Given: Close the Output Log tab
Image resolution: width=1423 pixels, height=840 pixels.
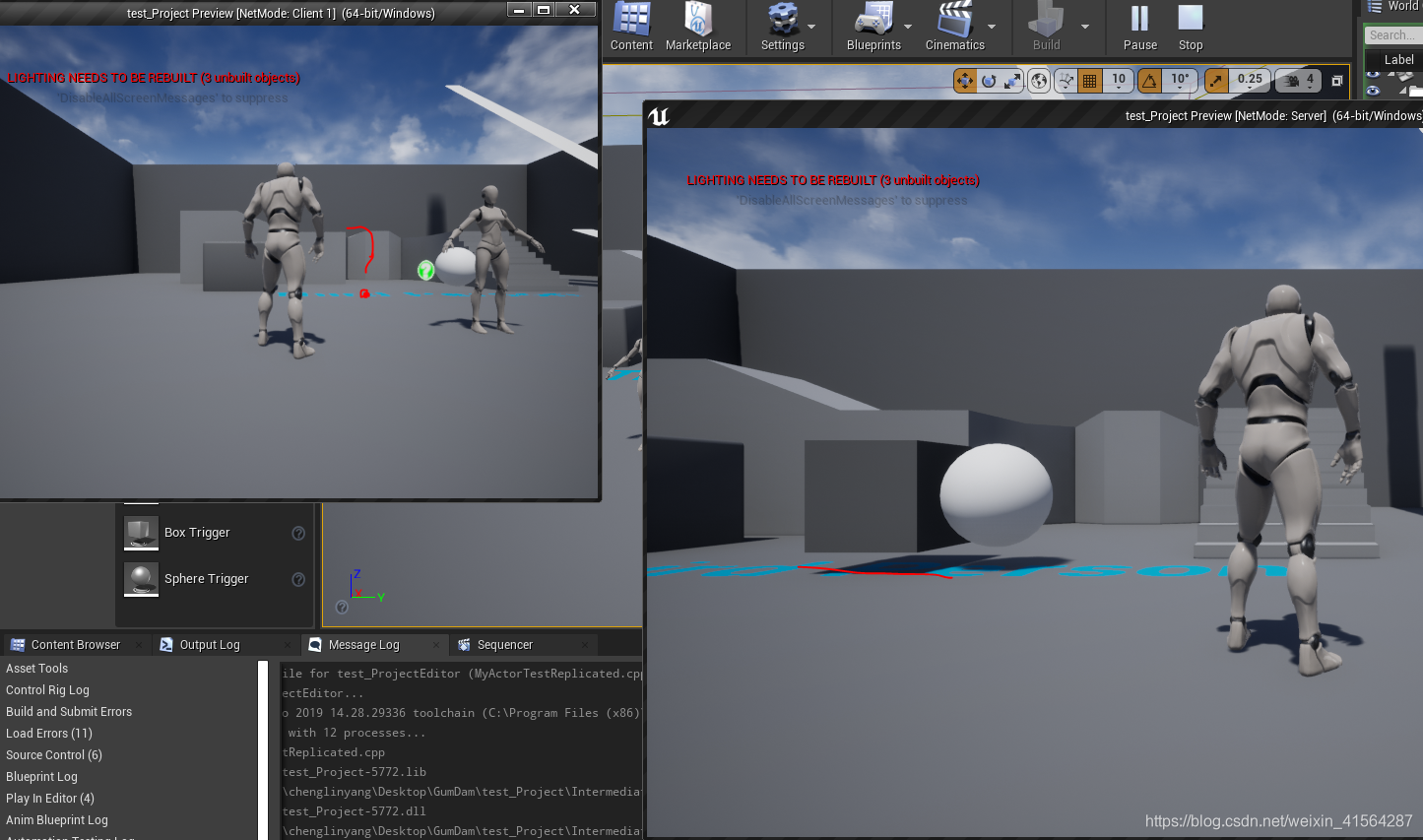Looking at the screenshot, I should pos(287,645).
